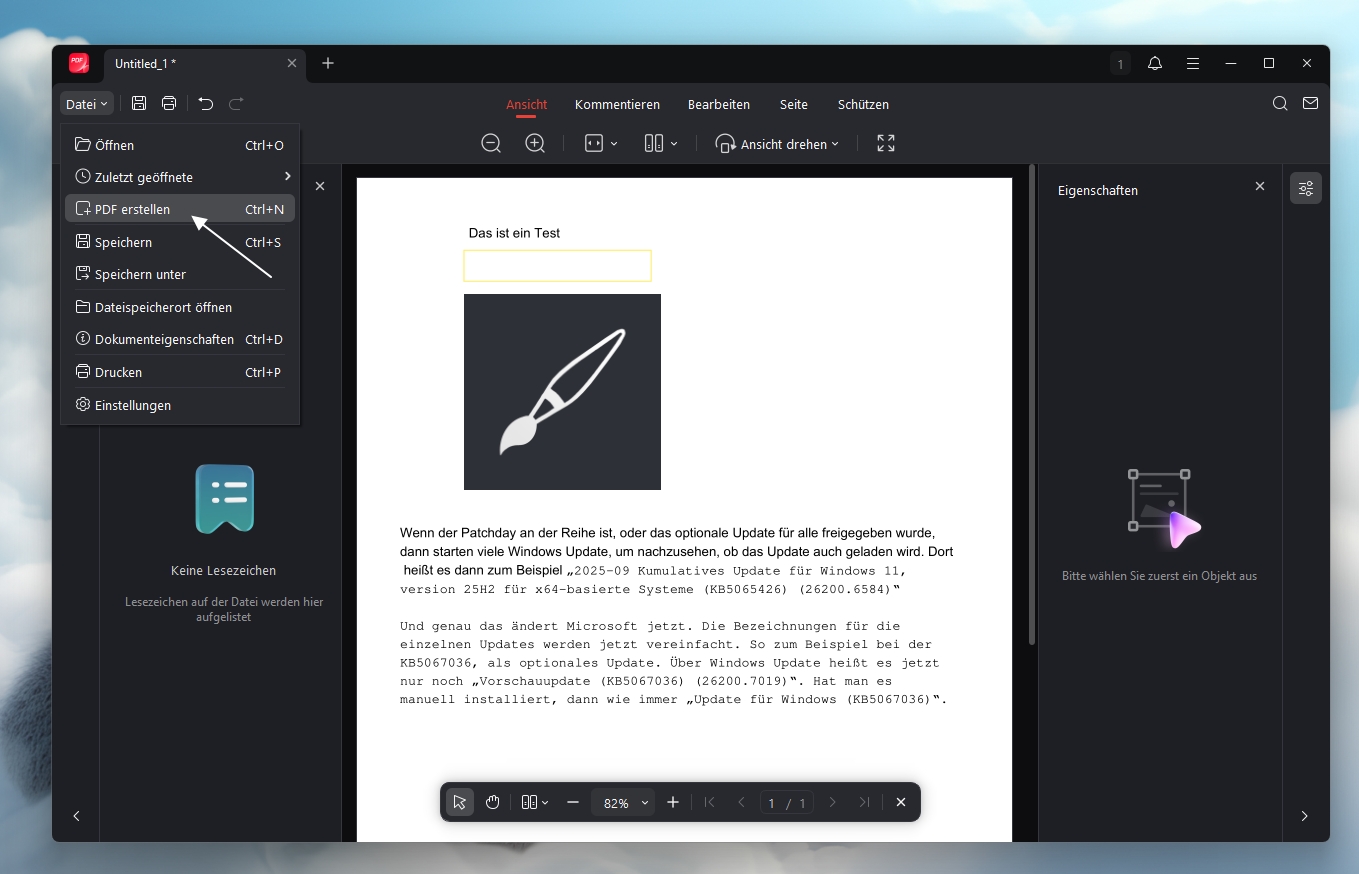Select the hand pan tool
The width and height of the screenshot is (1359, 874).
(x=492, y=802)
